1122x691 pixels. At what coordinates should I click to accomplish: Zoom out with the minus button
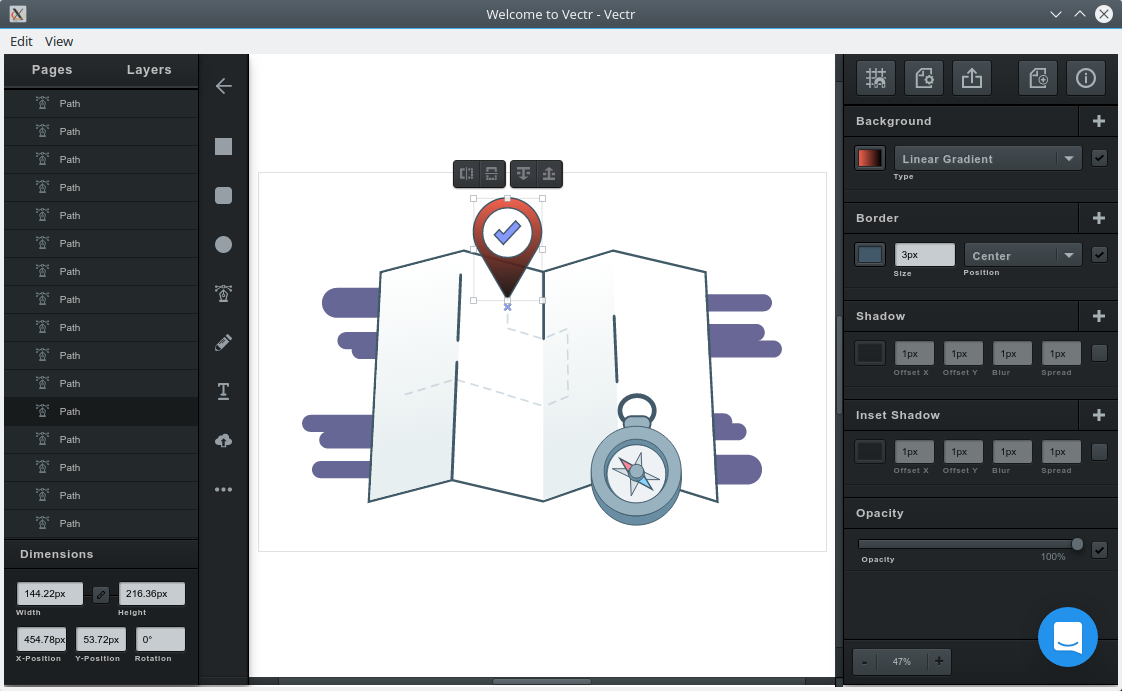pos(864,662)
